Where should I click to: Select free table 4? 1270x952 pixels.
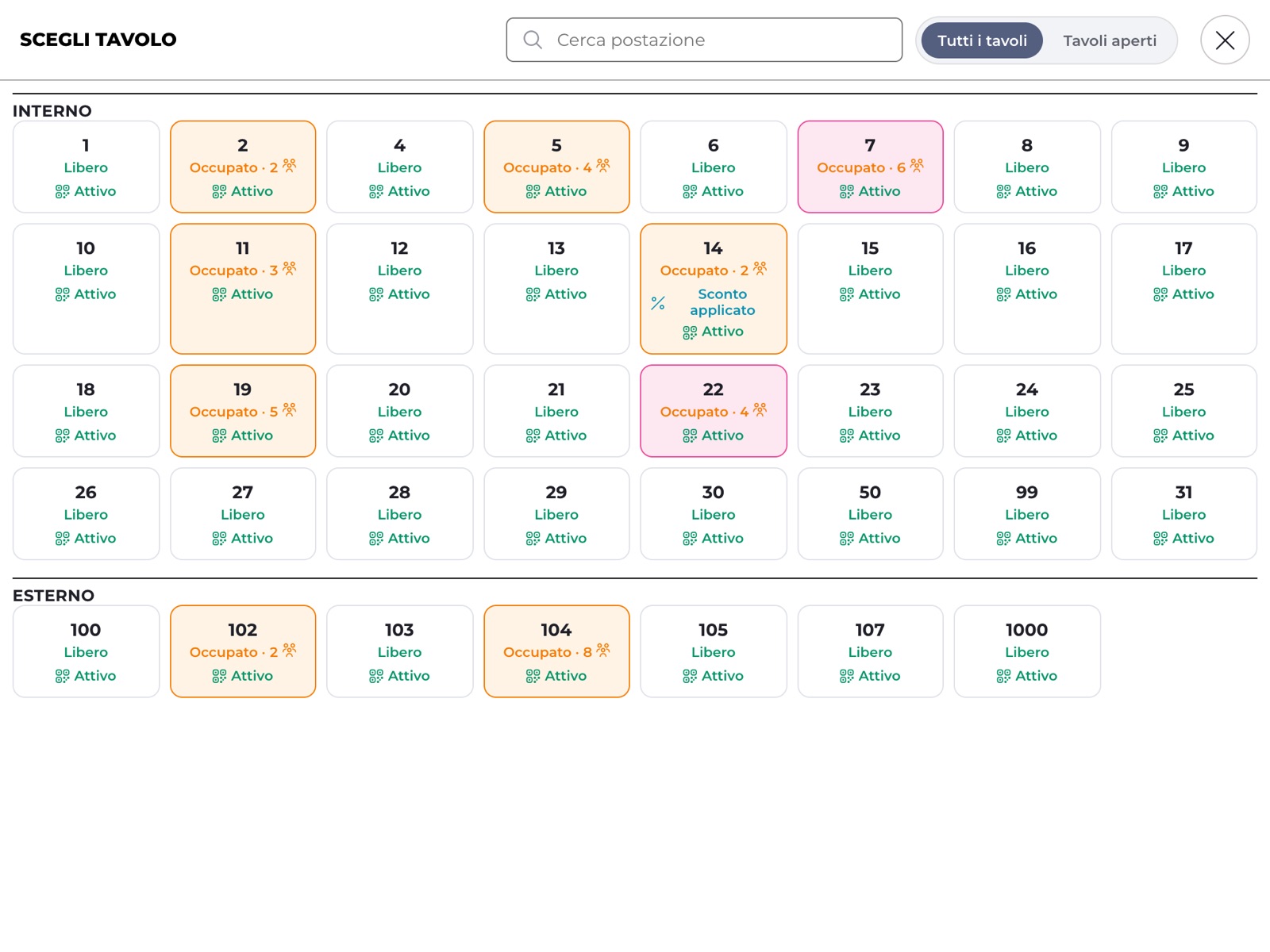click(x=399, y=167)
